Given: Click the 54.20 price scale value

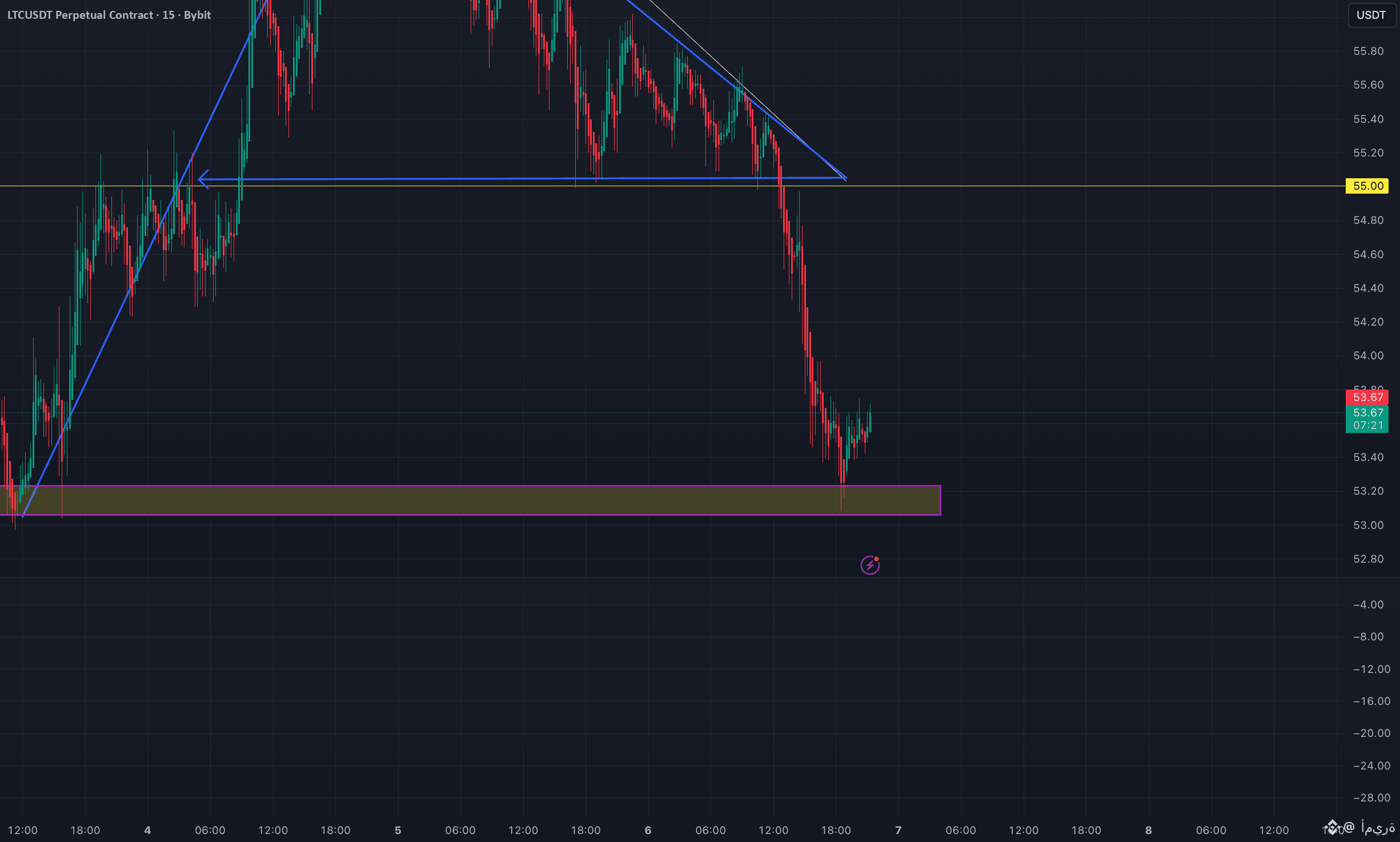Looking at the screenshot, I should coord(1368,322).
